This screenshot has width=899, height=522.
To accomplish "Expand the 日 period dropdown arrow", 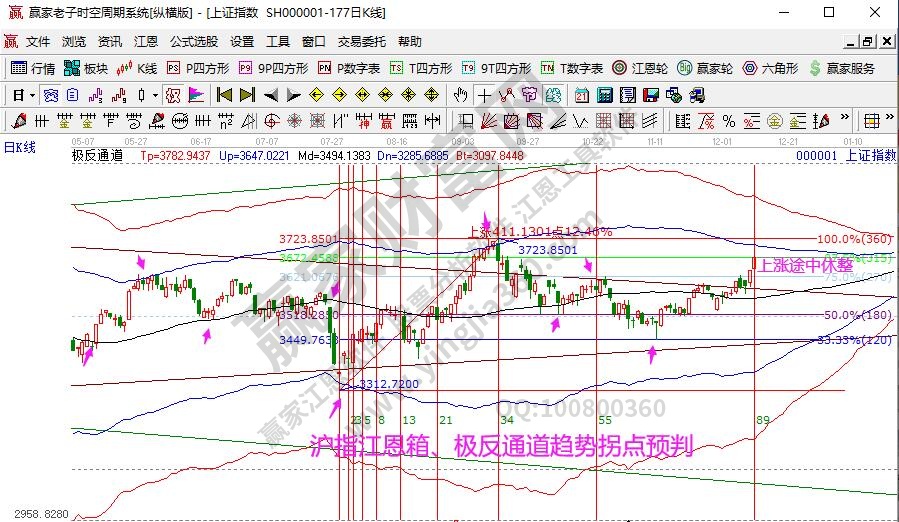I will (32, 95).
